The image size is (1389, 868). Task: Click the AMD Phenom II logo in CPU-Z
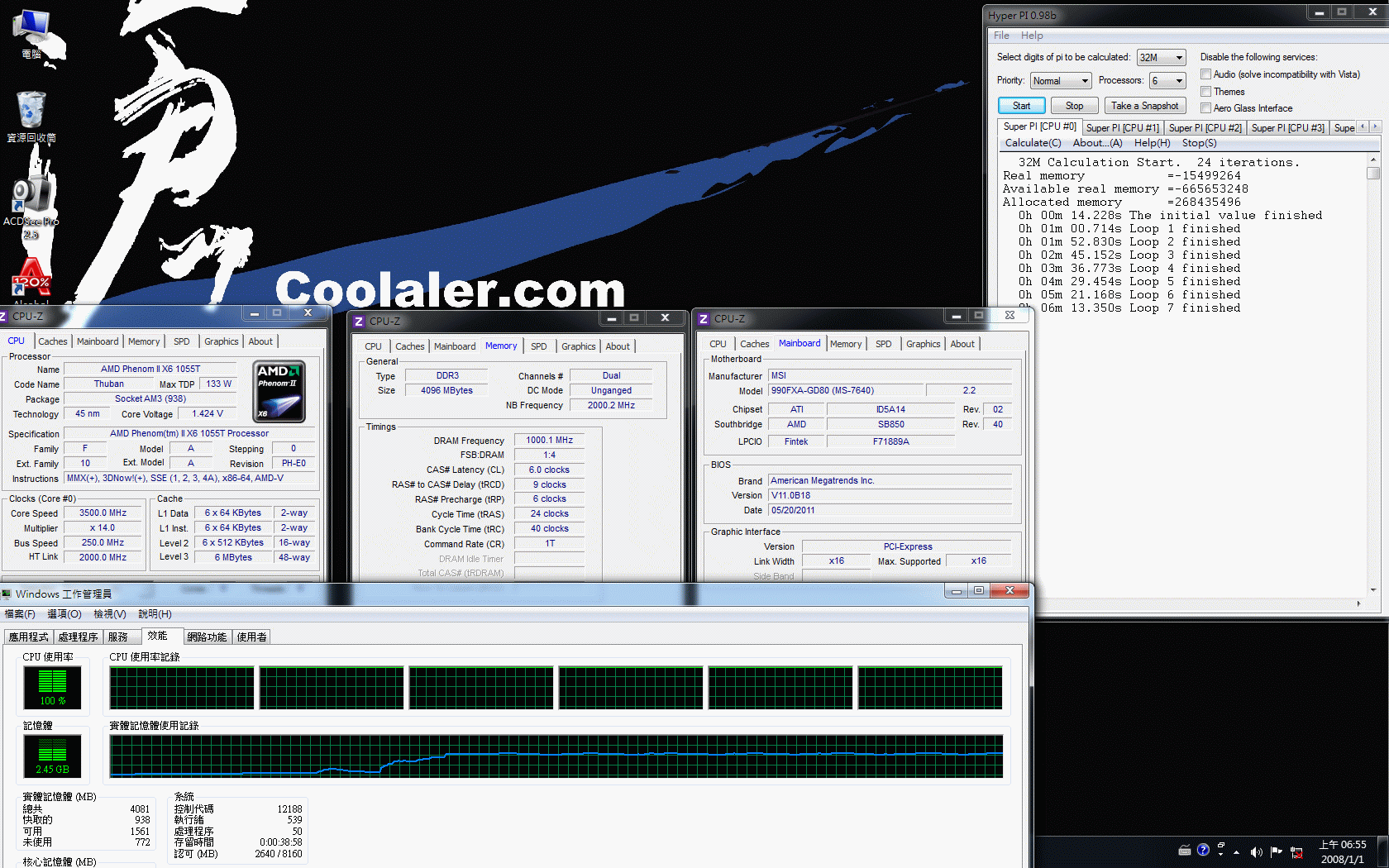(279, 392)
